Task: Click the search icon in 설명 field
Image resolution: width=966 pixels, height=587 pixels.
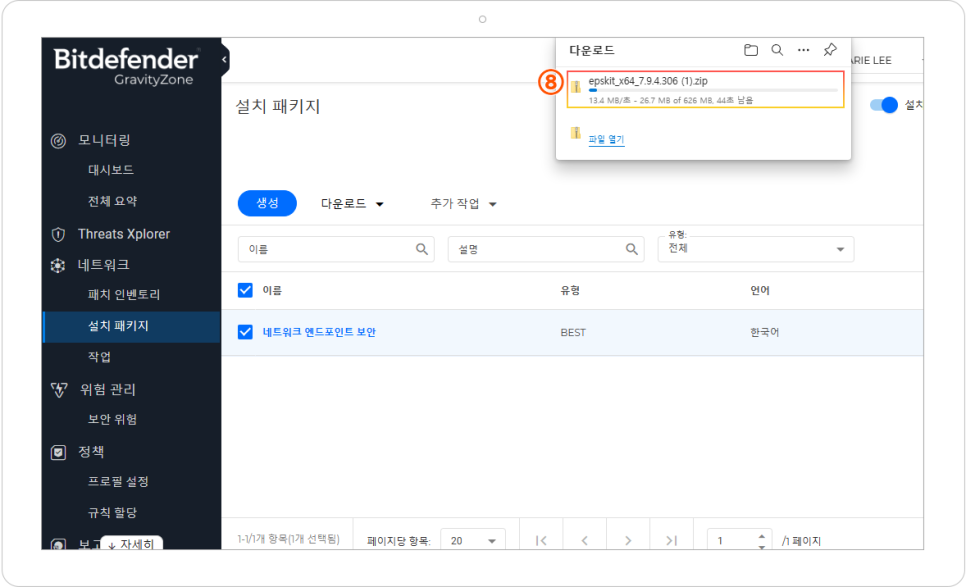Action: tap(631, 249)
